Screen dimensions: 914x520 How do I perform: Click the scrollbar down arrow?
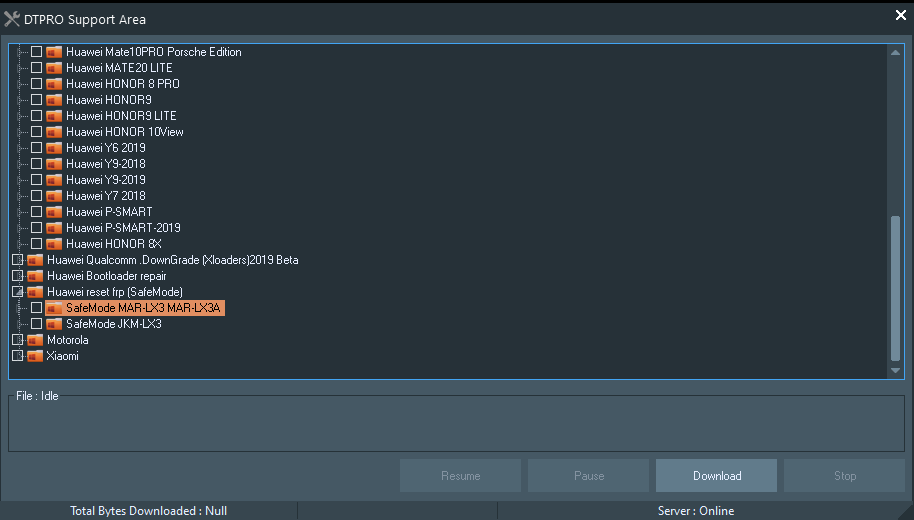[895, 370]
